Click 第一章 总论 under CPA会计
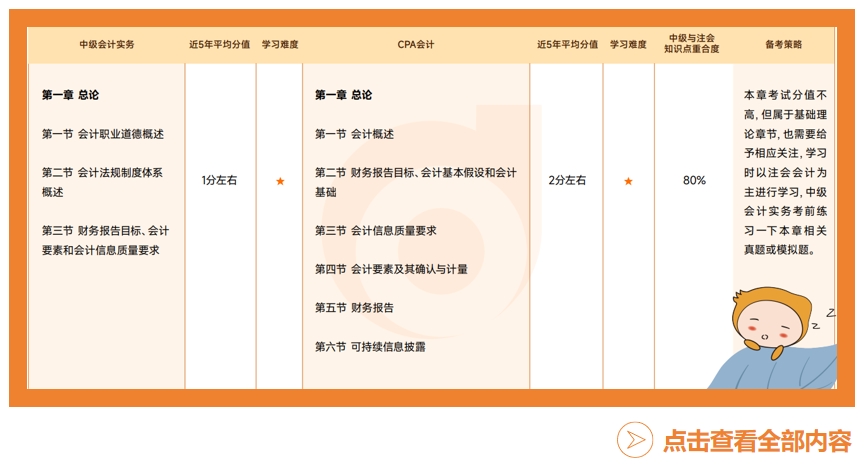This screenshot has width=864, height=473. click(x=343, y=95)
